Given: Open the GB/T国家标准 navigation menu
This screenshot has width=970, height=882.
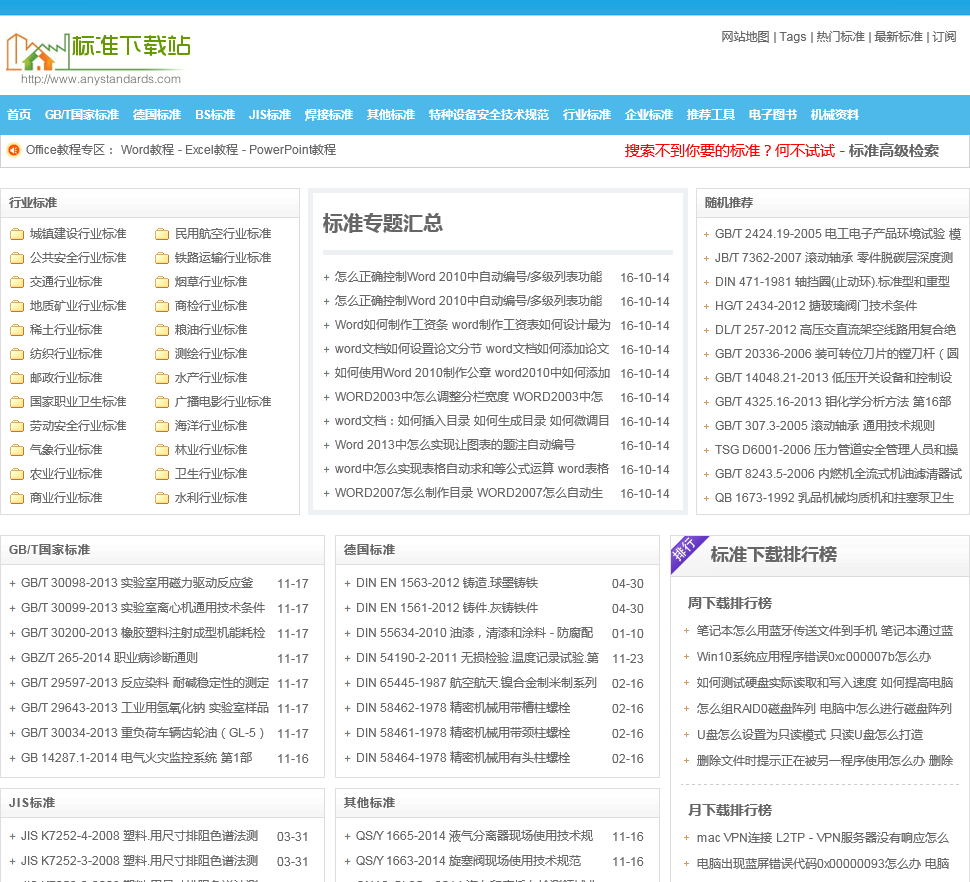Looking at the screenshot, I should point(81,115).
